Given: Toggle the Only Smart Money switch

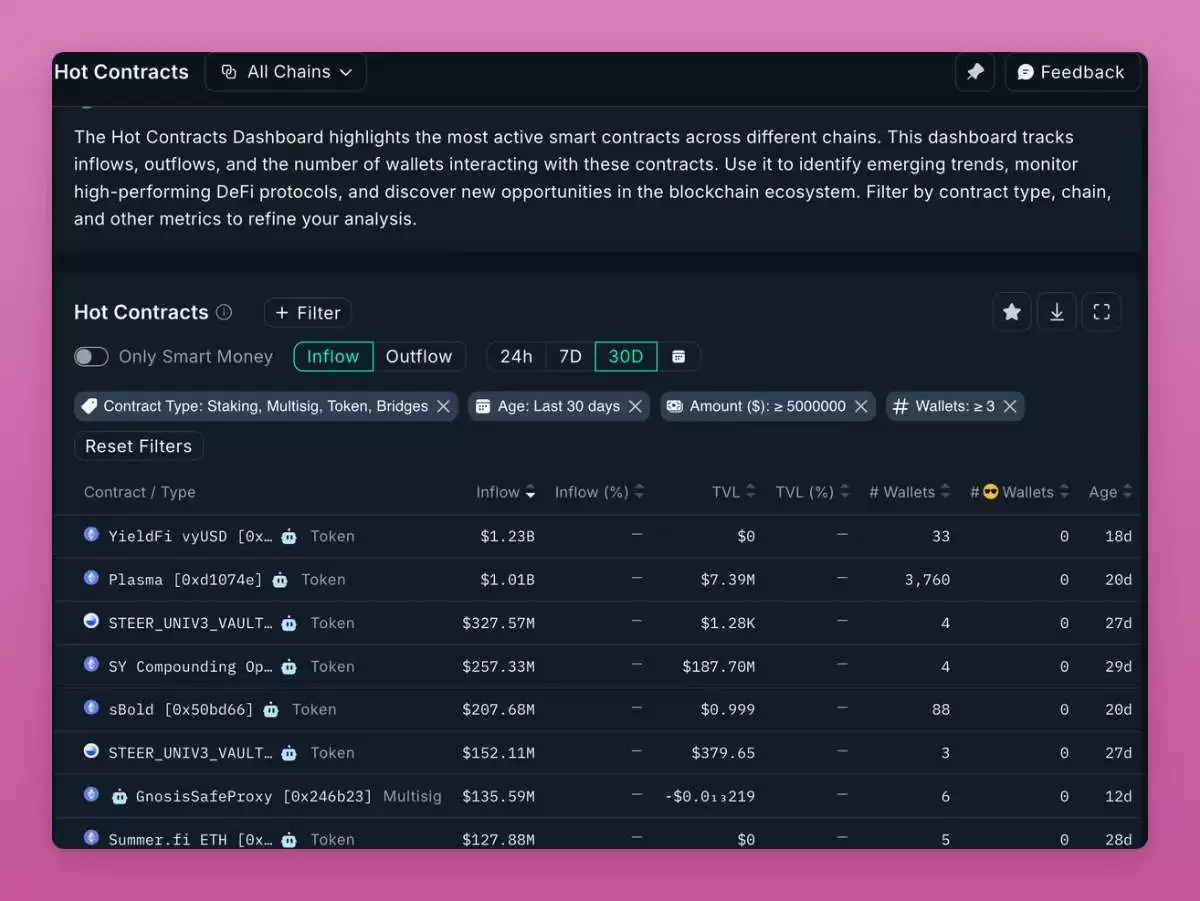Looking at the screenshot, I should pos(91,357).
